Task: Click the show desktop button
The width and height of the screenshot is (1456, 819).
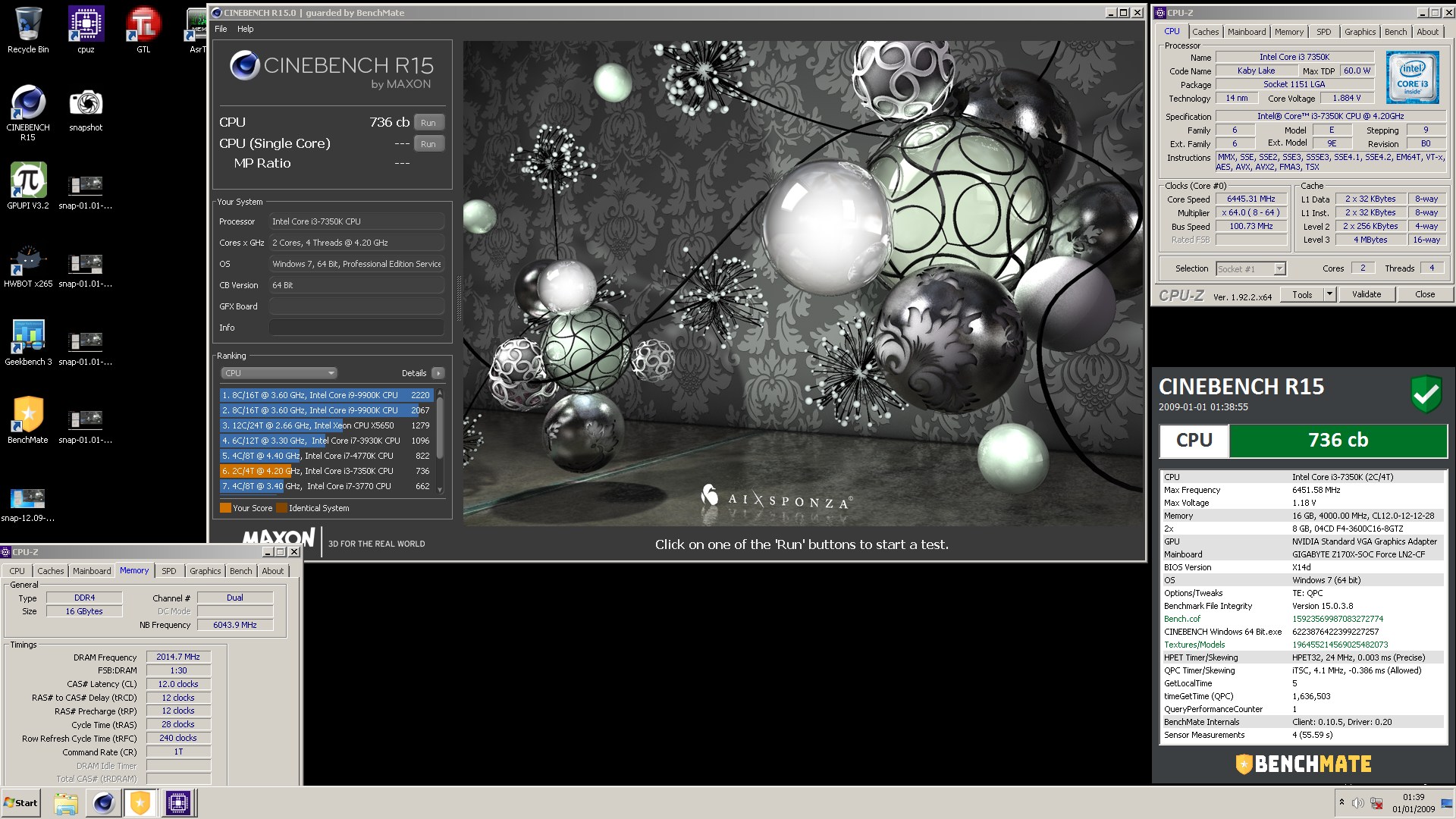Action: 1447,803
